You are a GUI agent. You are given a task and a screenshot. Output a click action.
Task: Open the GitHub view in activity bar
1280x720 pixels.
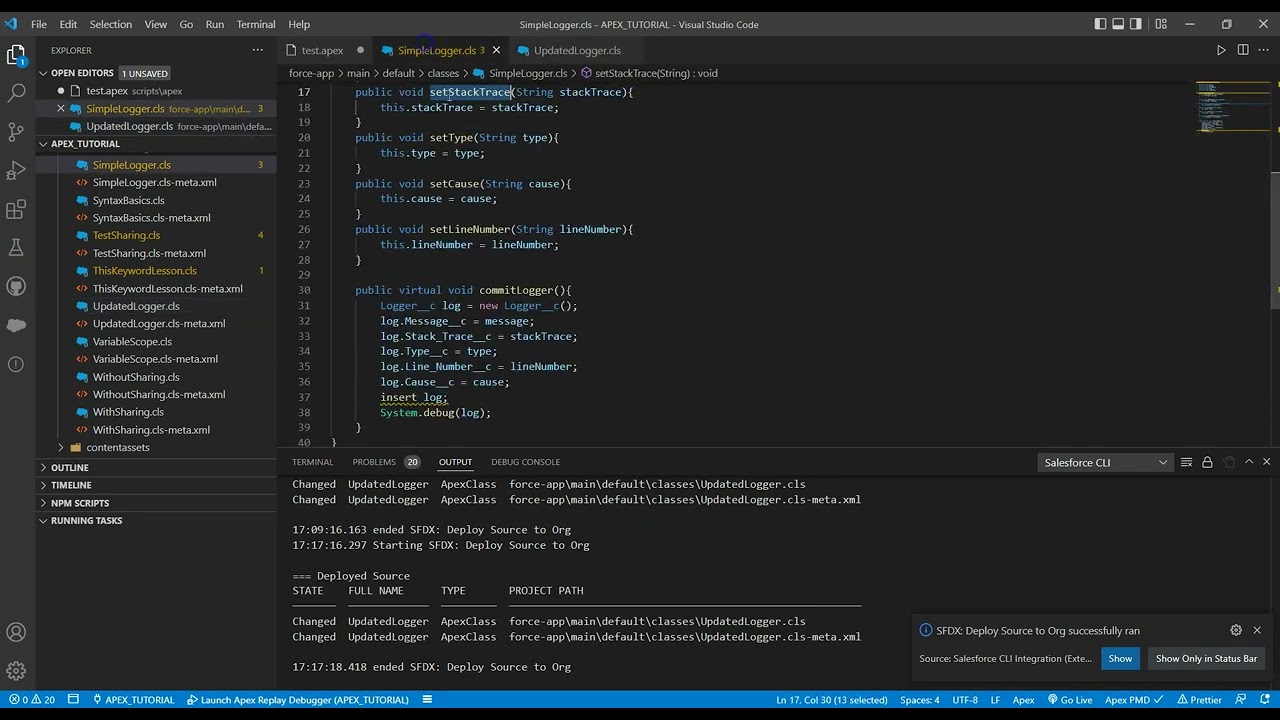(x=16, y=287)
